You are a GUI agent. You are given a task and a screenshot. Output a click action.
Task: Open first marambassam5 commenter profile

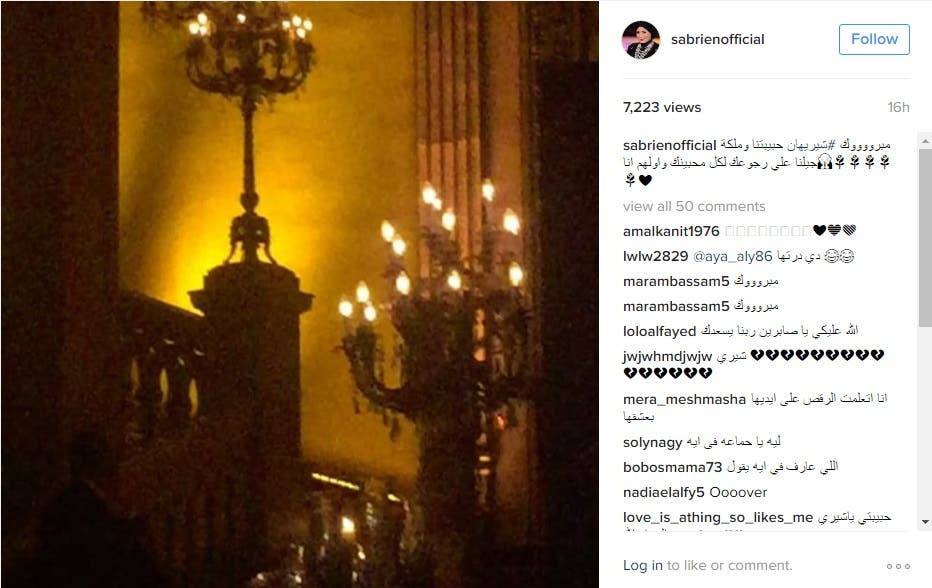pos(676,281)
